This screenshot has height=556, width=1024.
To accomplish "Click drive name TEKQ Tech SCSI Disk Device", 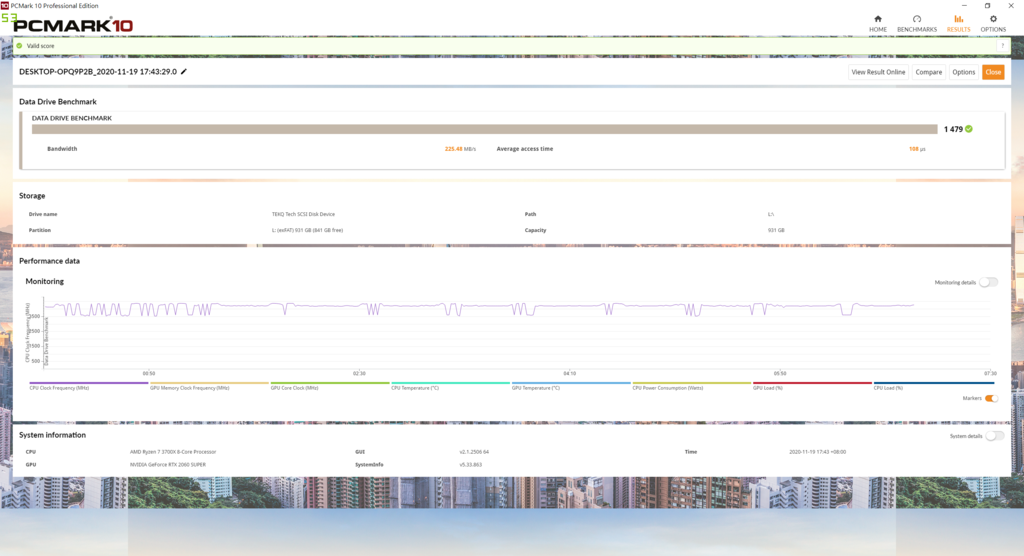I will click(303, 214).
